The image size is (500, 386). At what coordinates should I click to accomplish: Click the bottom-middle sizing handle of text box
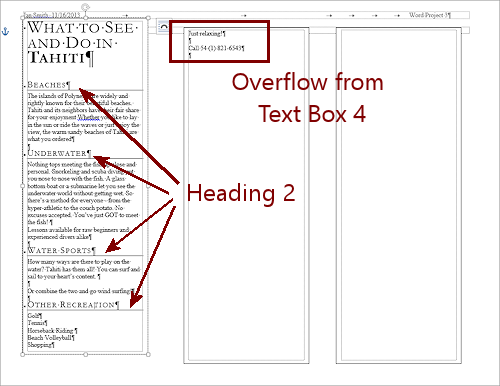point(86,354)
